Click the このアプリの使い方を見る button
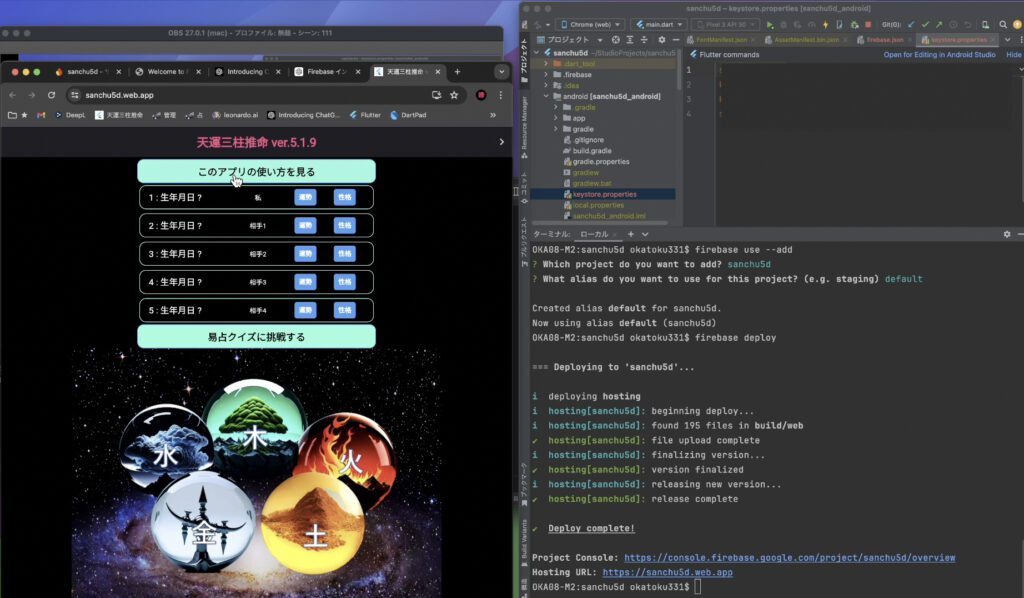Image resolution: width=1024 pixels, height=598 pixels. tap(256, 171)
